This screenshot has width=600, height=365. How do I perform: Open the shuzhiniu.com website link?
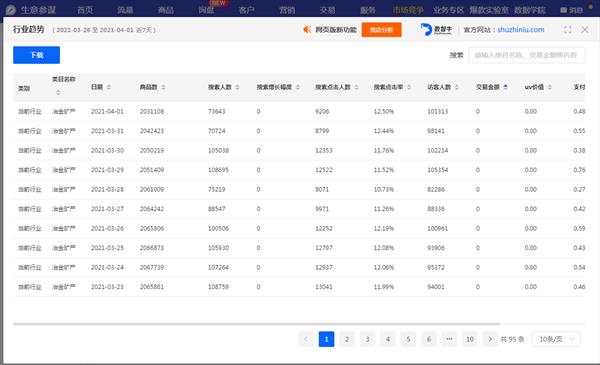[x=521, y=29]
